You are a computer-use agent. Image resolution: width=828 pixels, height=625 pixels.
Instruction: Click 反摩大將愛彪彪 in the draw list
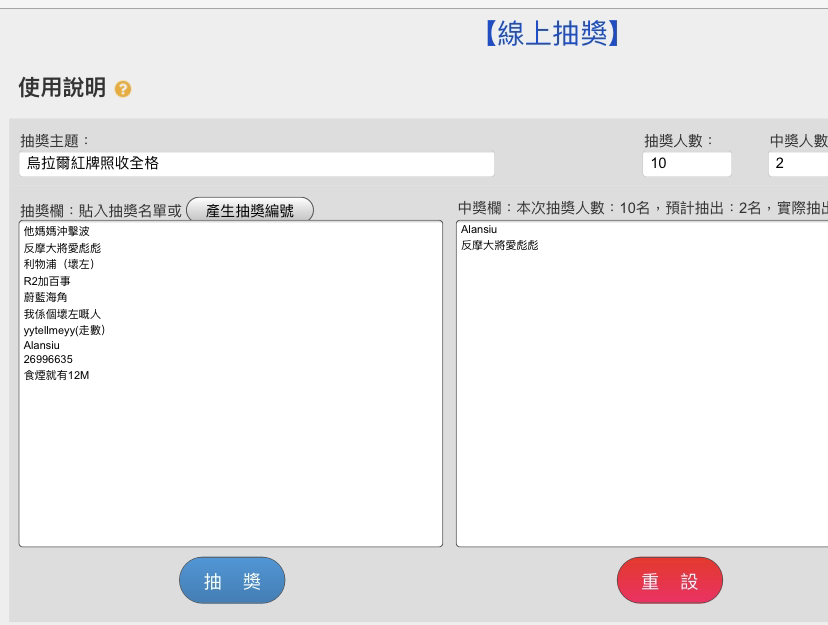(x=62, y=248)
